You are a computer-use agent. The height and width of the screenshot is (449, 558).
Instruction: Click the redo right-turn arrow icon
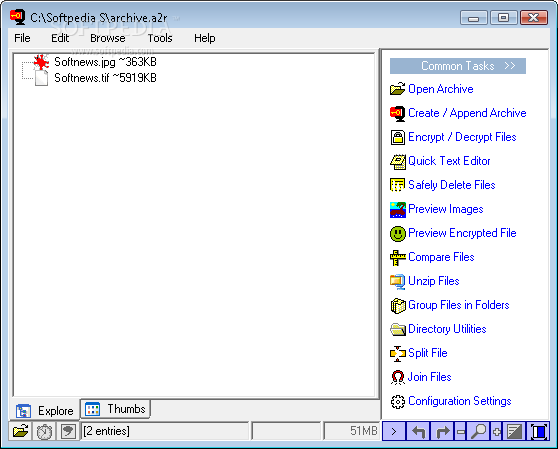442,431
